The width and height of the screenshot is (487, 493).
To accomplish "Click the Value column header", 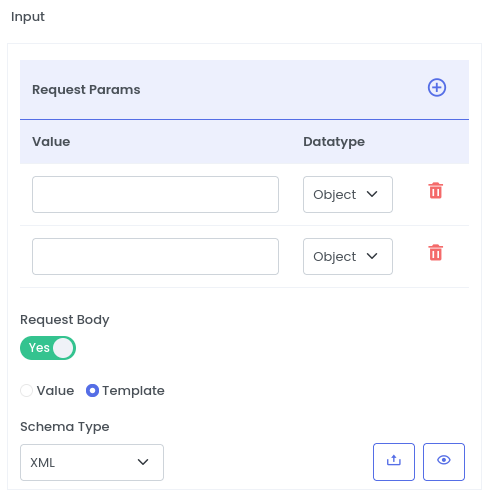I will pyautogui.click(x=51, y=142).
